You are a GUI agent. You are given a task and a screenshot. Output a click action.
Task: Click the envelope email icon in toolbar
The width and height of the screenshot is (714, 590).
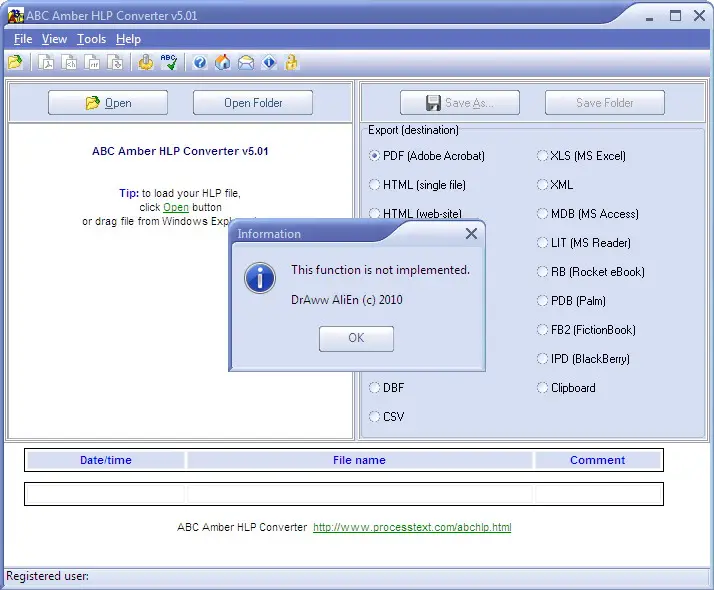(246, 62)
